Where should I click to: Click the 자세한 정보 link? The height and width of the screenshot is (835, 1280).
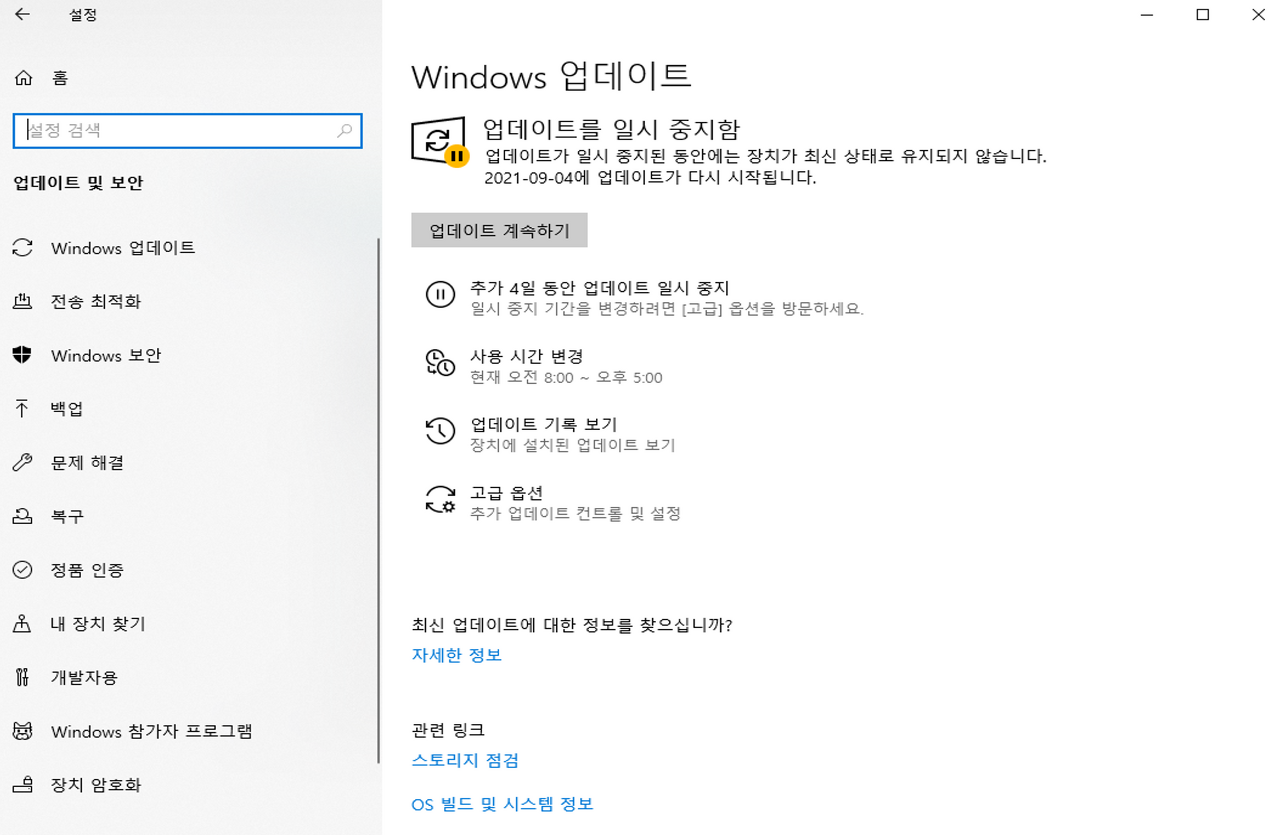pyautogui.click(x=456, y=655)
